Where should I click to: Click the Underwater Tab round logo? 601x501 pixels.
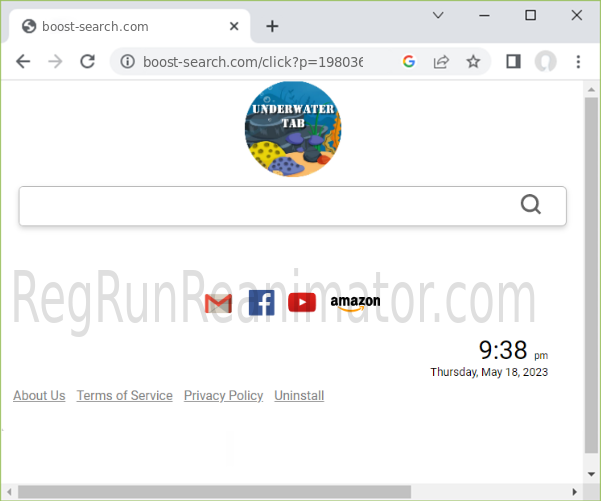click(293, 130)
